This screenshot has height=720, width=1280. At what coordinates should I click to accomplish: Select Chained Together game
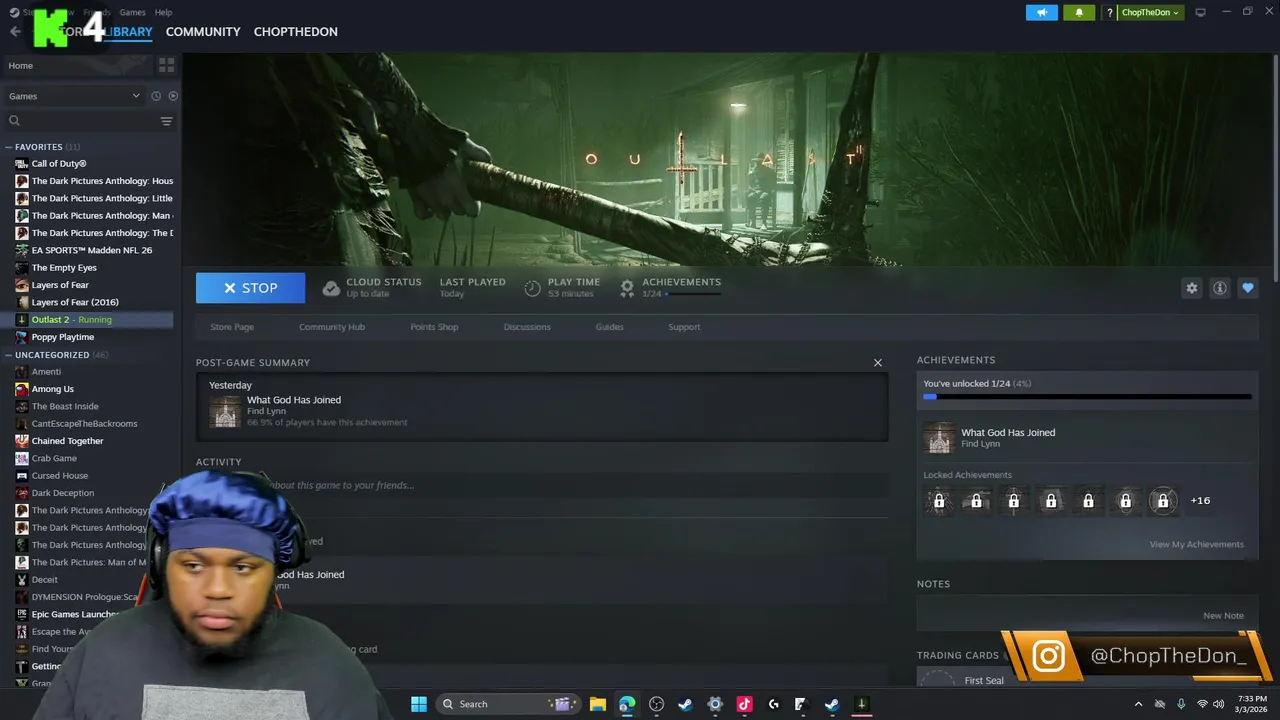click(67, 441)
